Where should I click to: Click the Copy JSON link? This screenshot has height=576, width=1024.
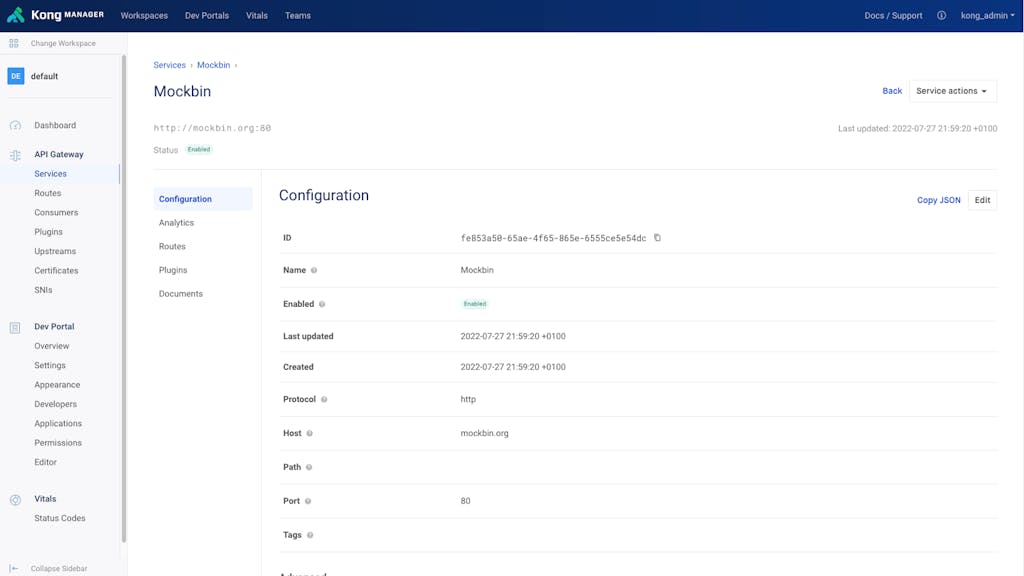pyautogui.click(x=938, y=200)
